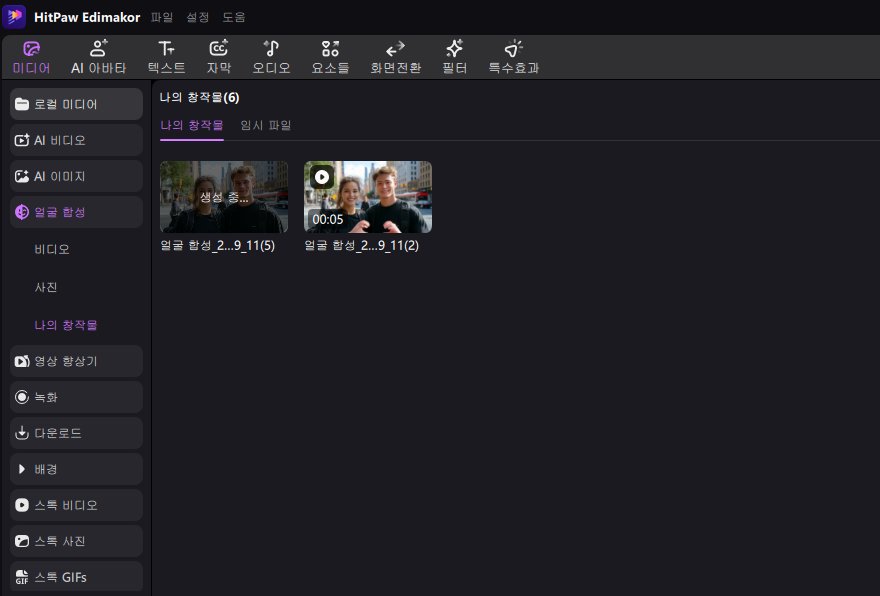The height and width of the screenshot is (596, 880).
Task: Click the 다운로드 download icon
Action: point(22,433)
